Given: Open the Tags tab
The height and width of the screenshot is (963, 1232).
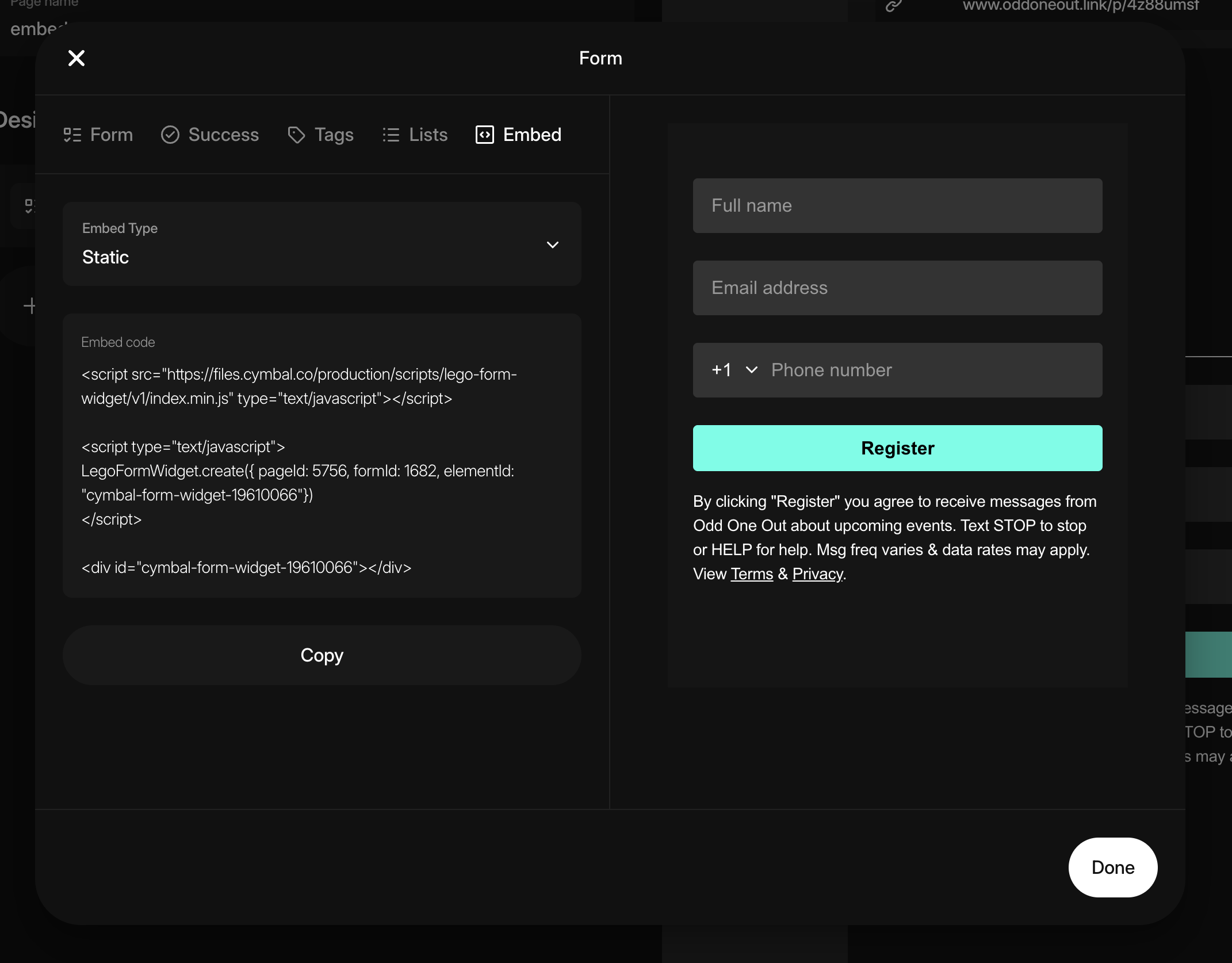Looking at the screenshot, I should click(333, 135).
